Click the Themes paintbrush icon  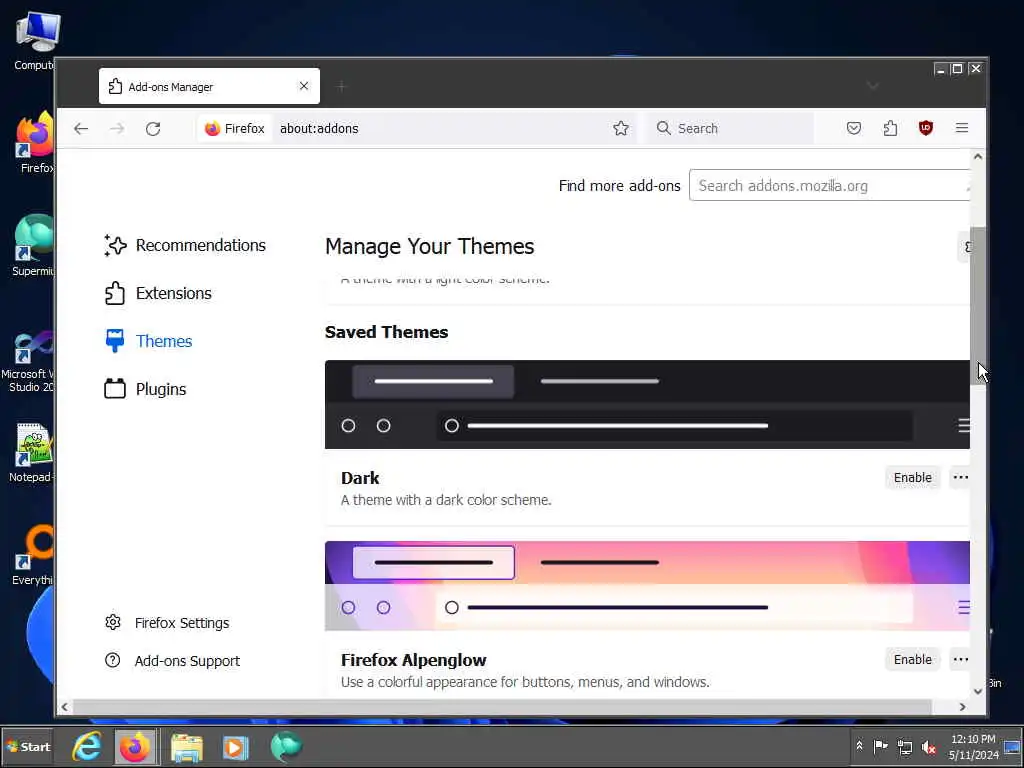click(x=115, y=341)
